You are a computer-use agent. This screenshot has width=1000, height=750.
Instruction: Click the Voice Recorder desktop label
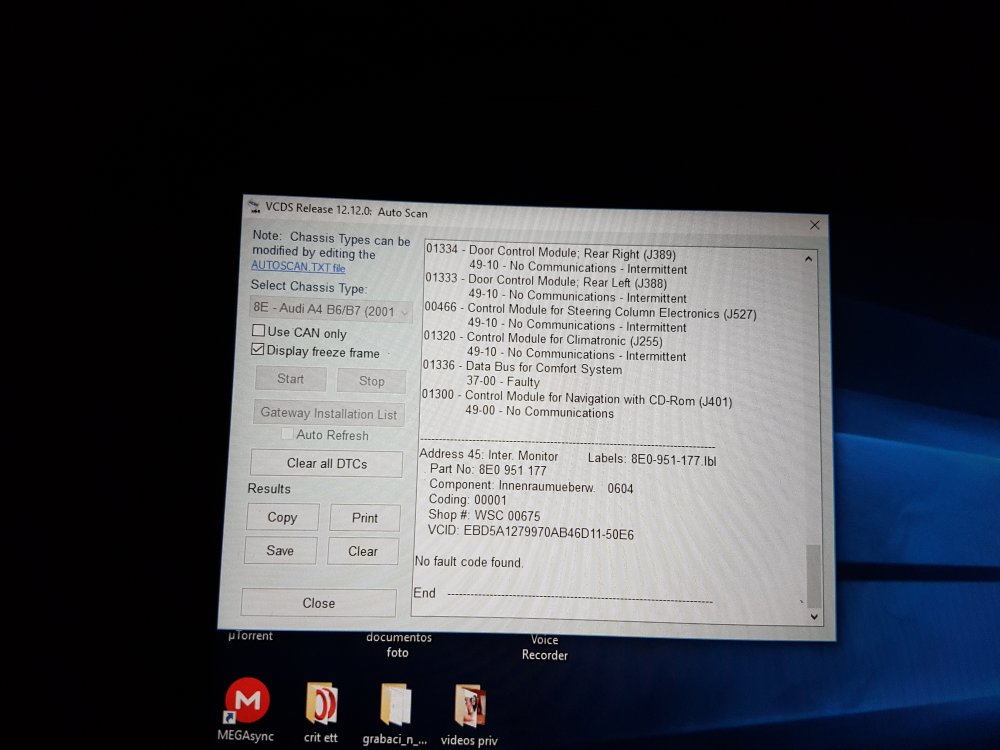544,648
